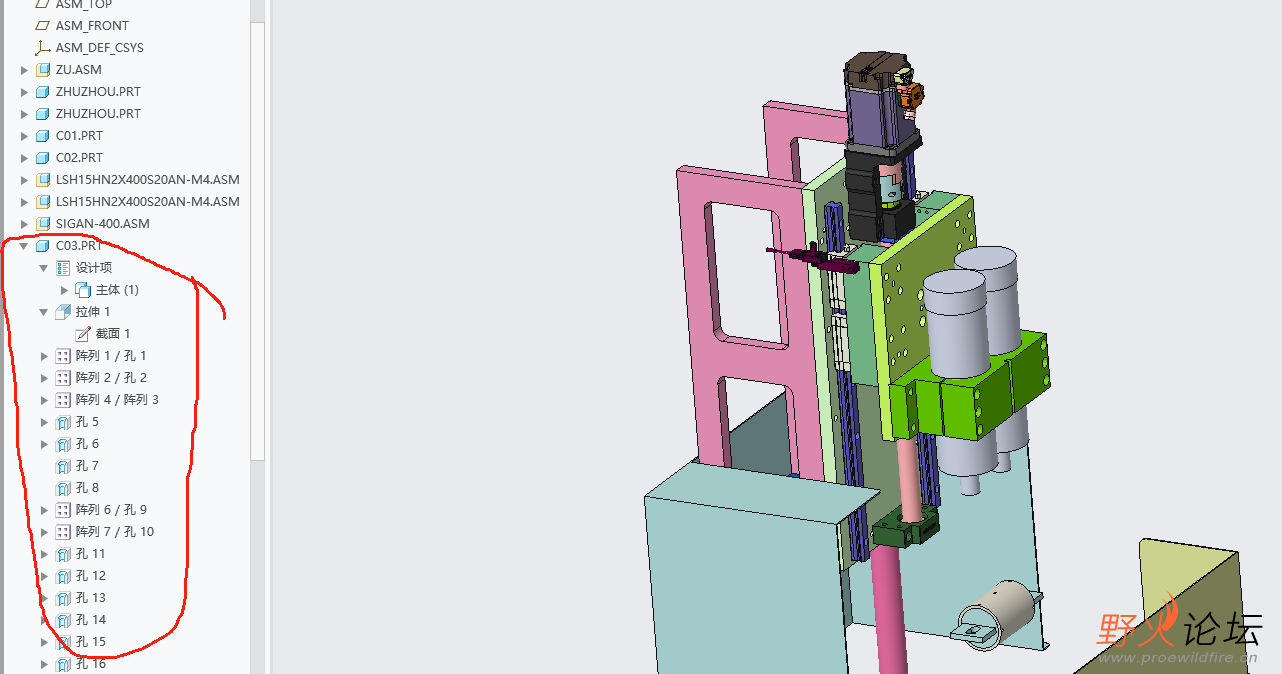
Task: Click the 孔 13 hole feature icon
Action: tap(63, 598)
